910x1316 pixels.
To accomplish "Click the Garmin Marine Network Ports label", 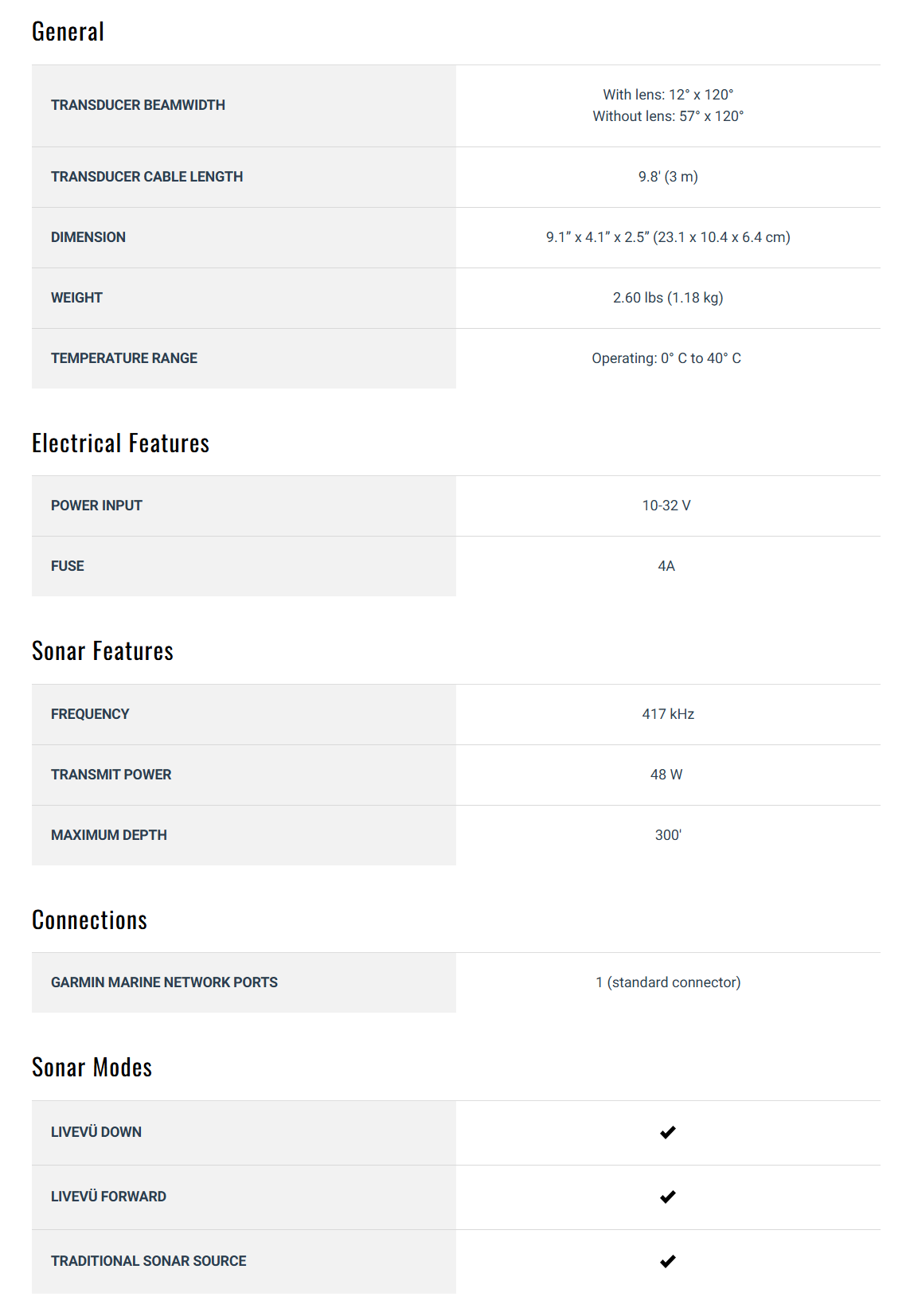I will point(164,982).
